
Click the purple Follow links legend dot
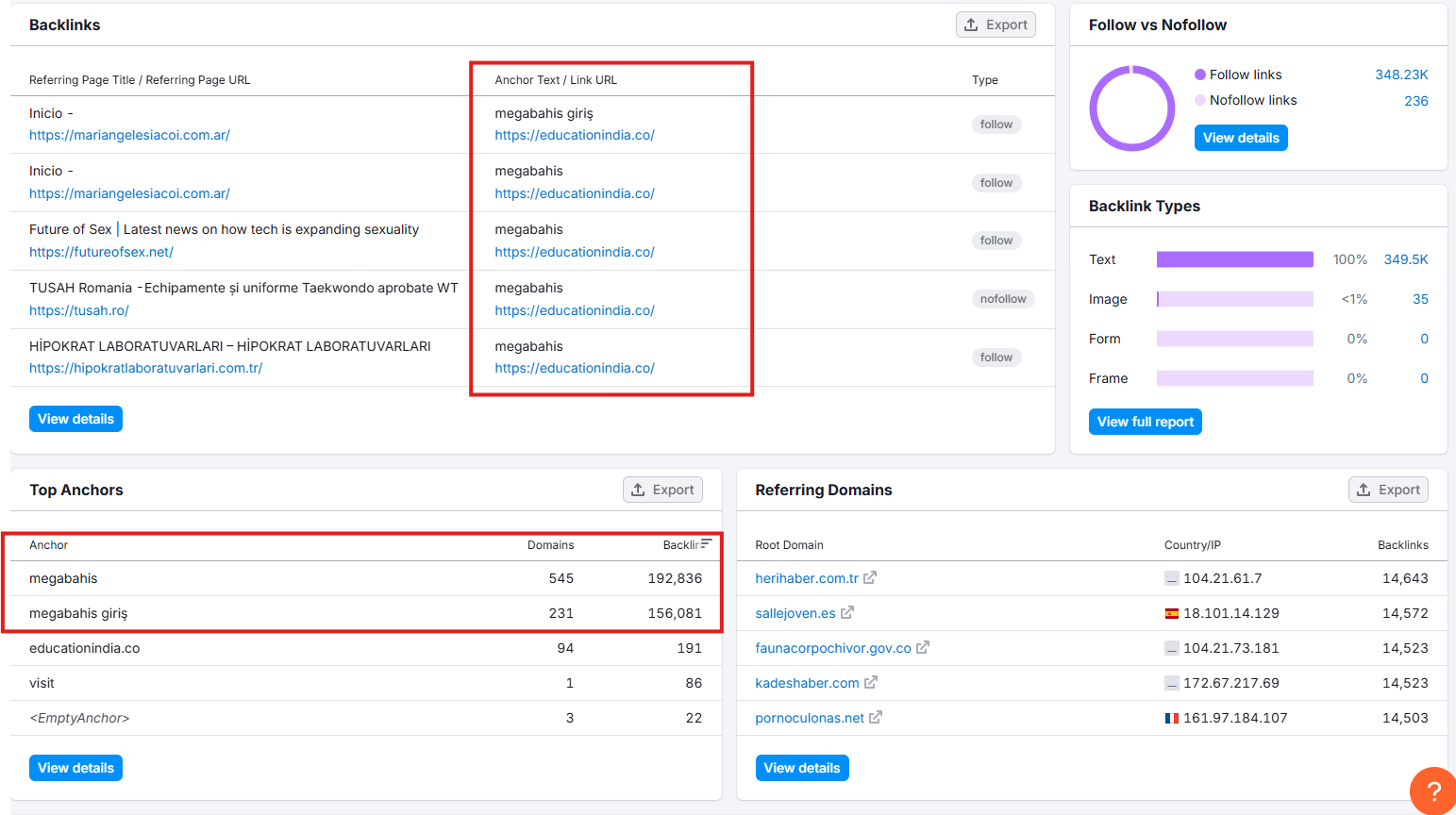[x=1200, y=75]
